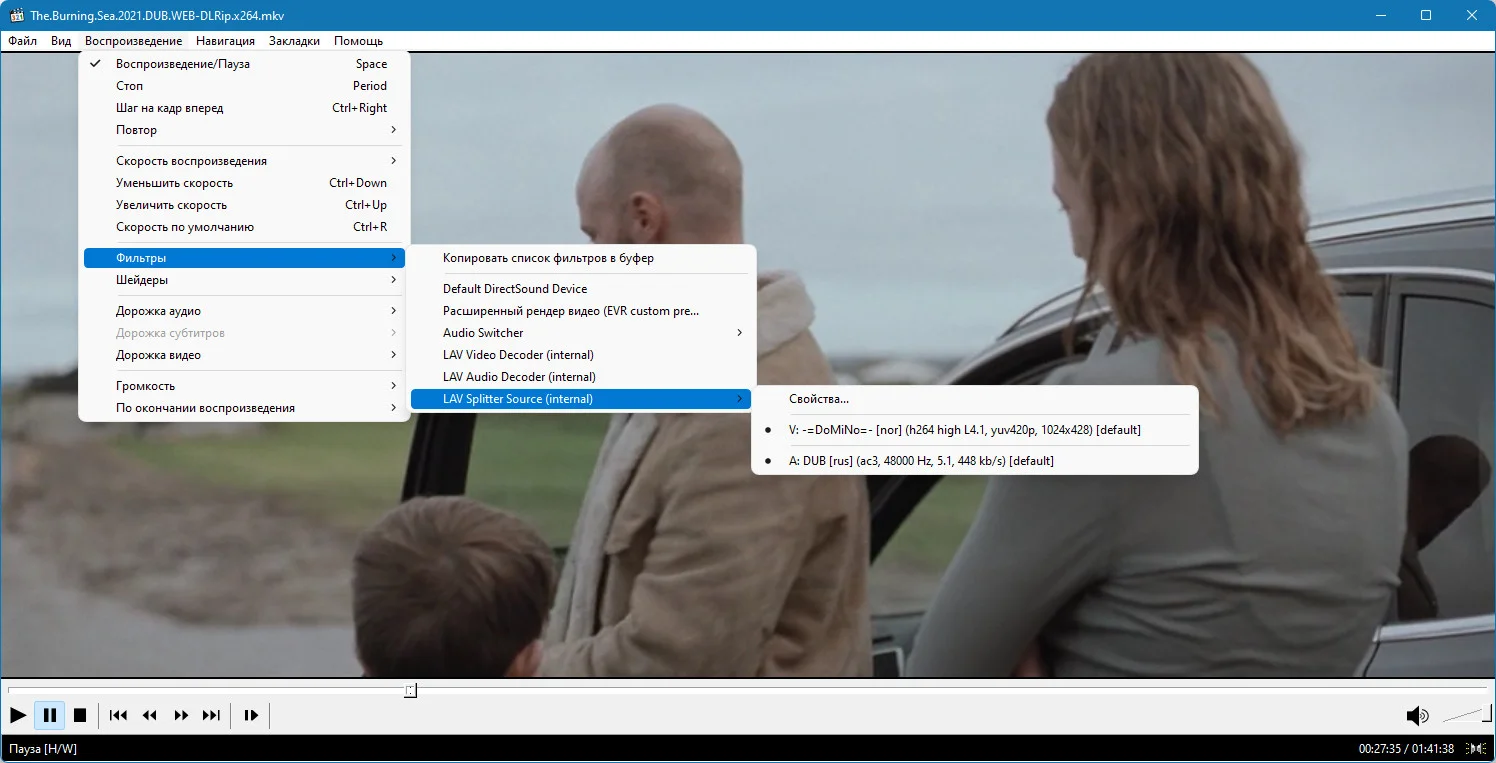The image size is (1496, 763).
Task: Click the volume slider
Action: [1464, 715]
